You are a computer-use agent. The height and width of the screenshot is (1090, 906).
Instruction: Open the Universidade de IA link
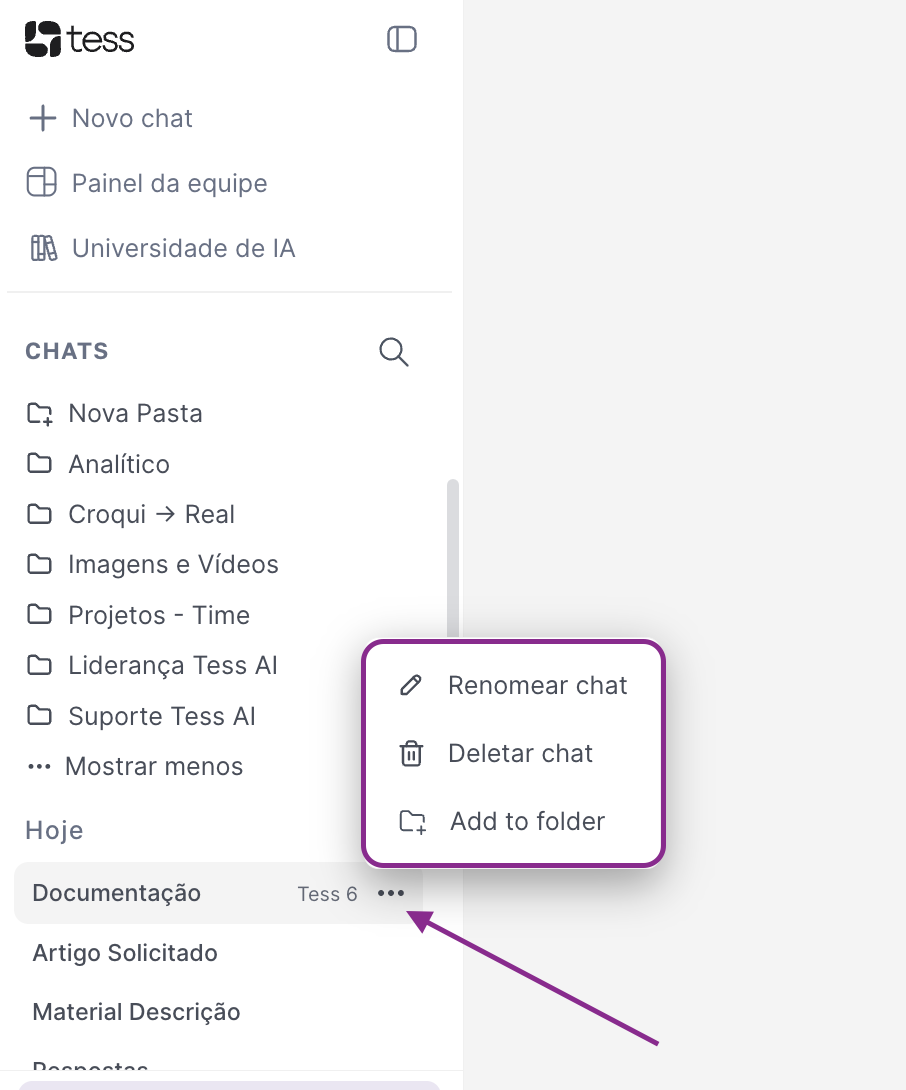pyautogui.click(x=185, y=248)
